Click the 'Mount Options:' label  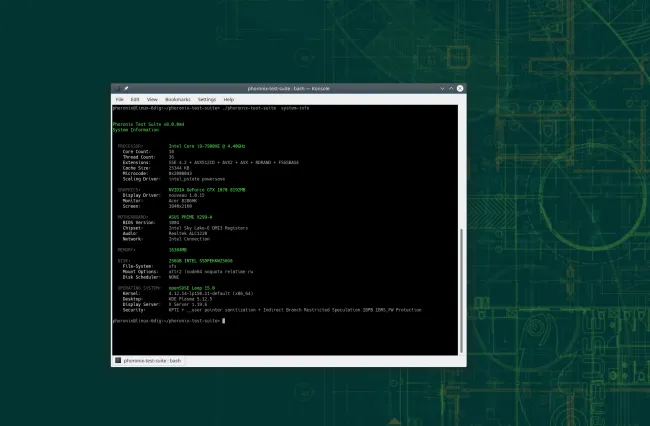coord(140,272)
